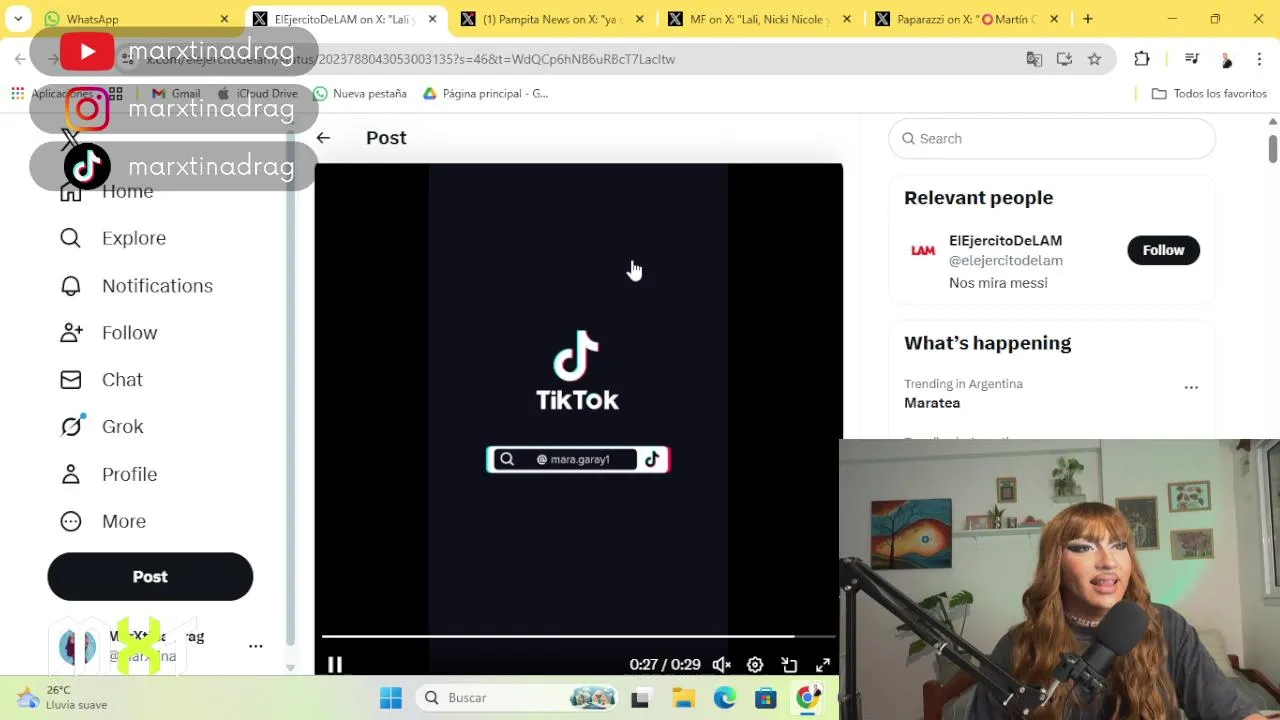The image size is (1280, 720).
Task: Click the Profile person icon
Action: point(70,474)
